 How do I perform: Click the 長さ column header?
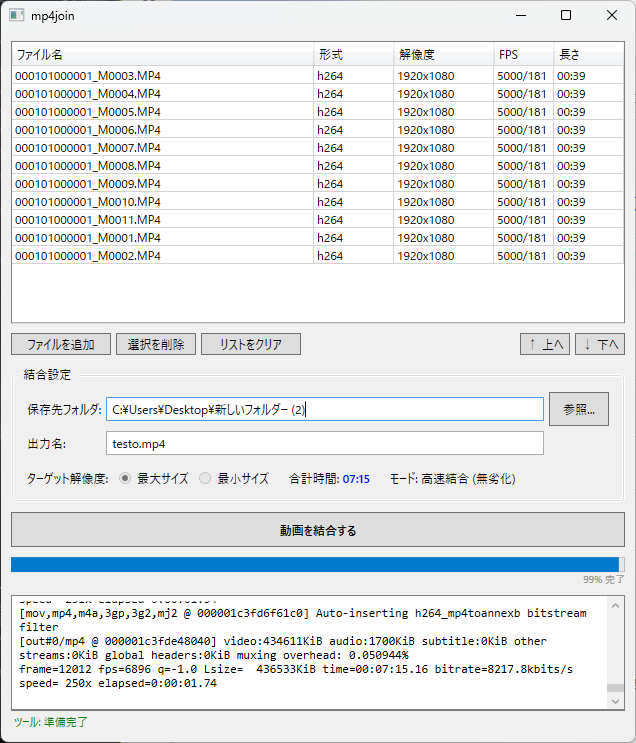pyautogui.click(x=588, y=55)
